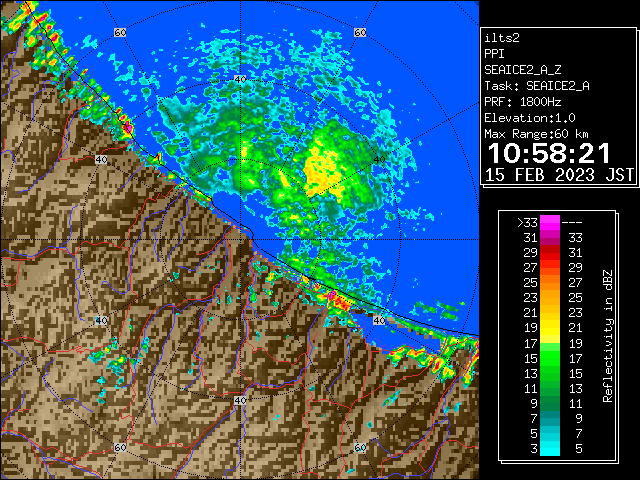Click the 60 km ring label in the southeast
Viewport: 640px width, 480px height.
360,447
